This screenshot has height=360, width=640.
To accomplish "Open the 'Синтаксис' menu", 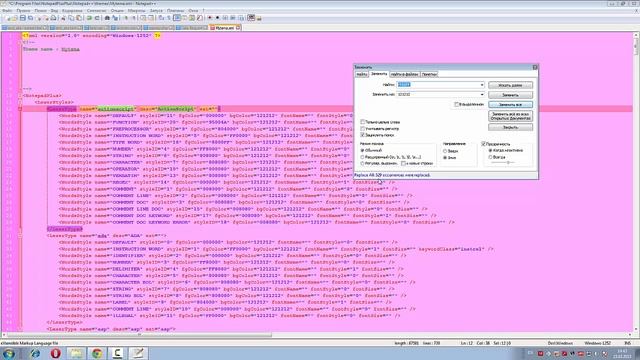I will click(96, 11).
